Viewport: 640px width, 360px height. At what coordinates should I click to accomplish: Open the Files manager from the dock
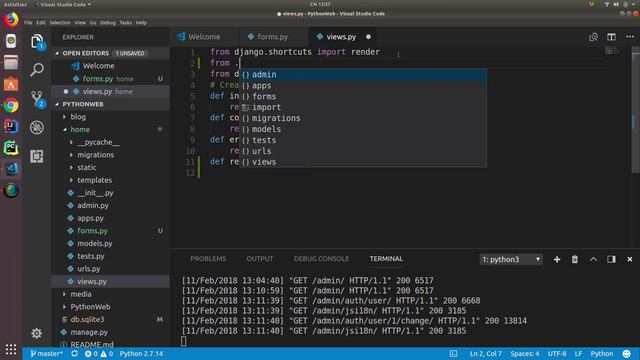click(11, 62)
